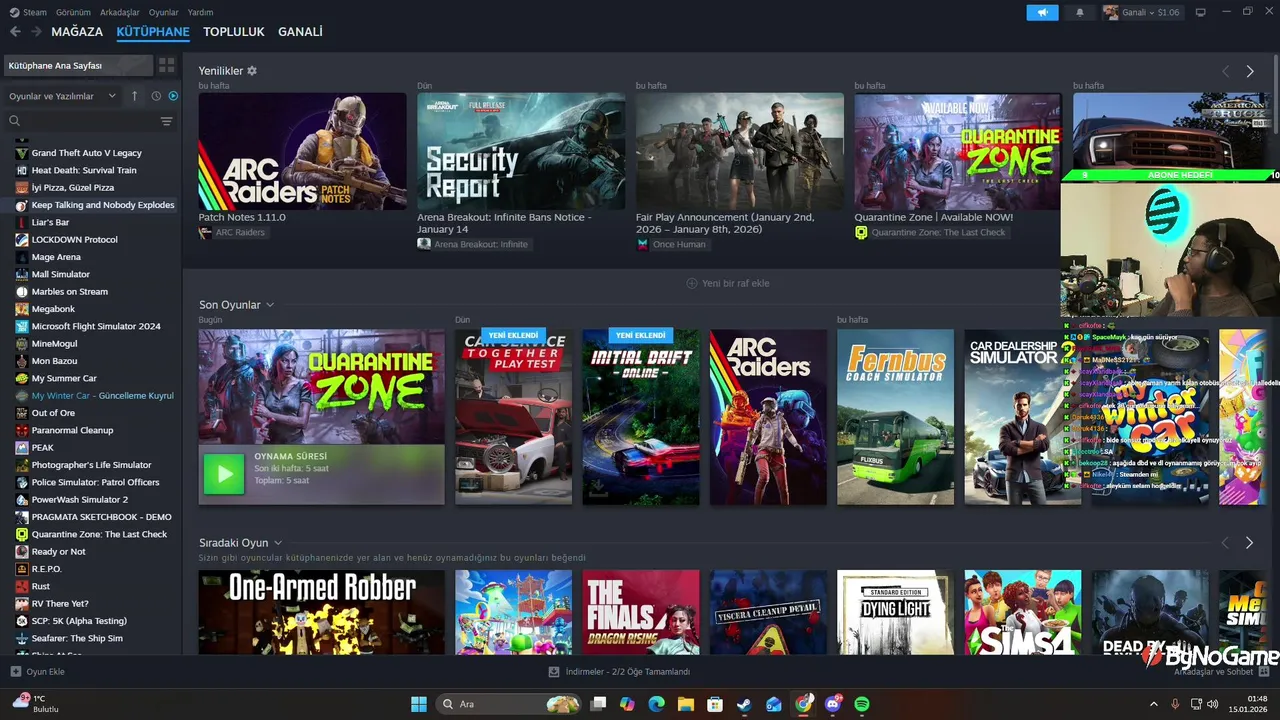
Task: Switch to Big Picture mode icon
Action: coord(1201,12)
